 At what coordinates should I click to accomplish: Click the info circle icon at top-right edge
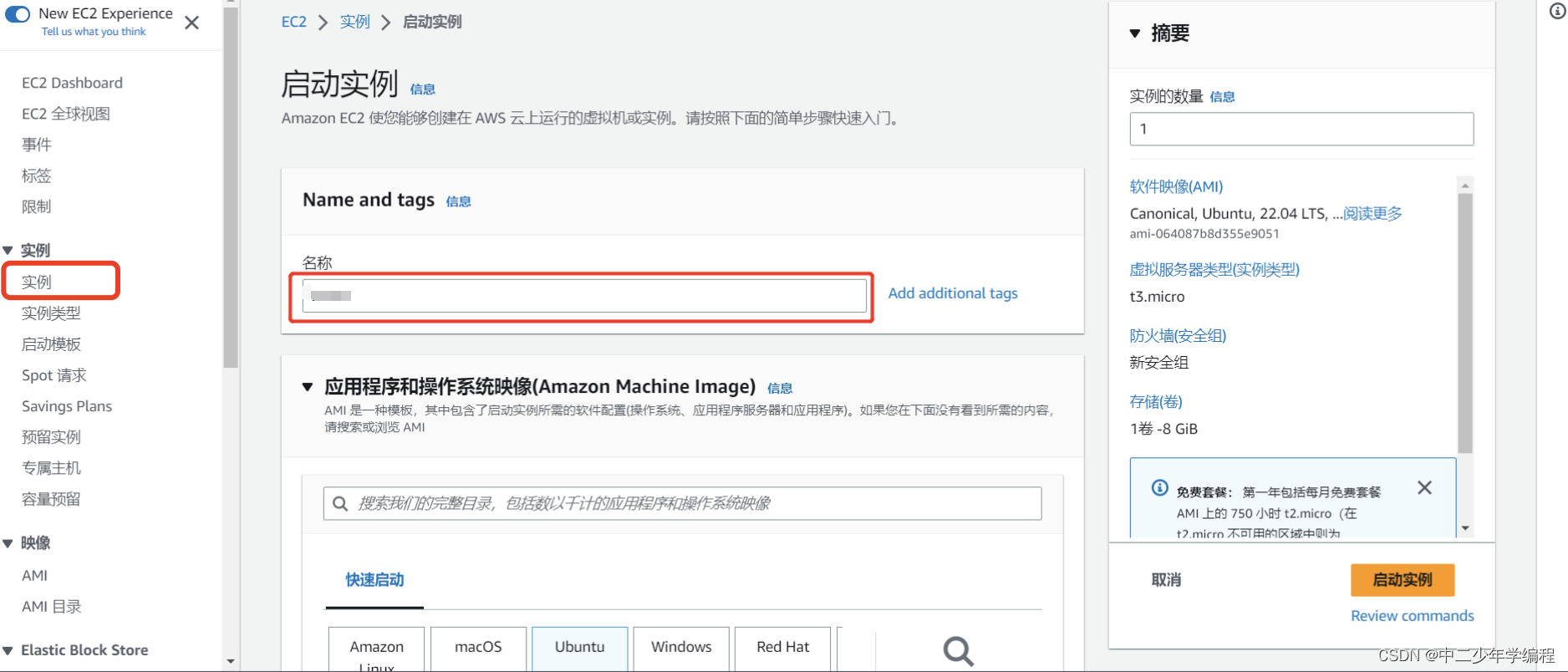point(1558,12)
